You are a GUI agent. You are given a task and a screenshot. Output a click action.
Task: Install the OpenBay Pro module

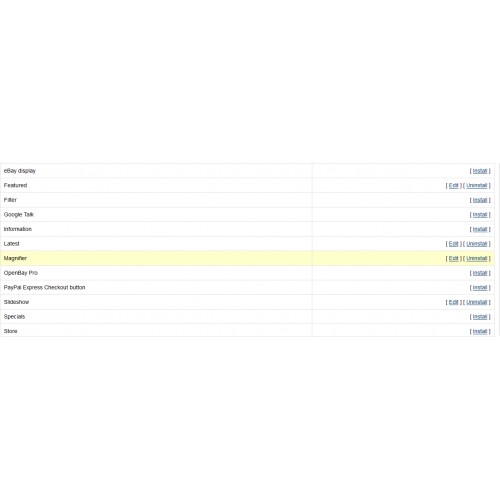point(480,273)
